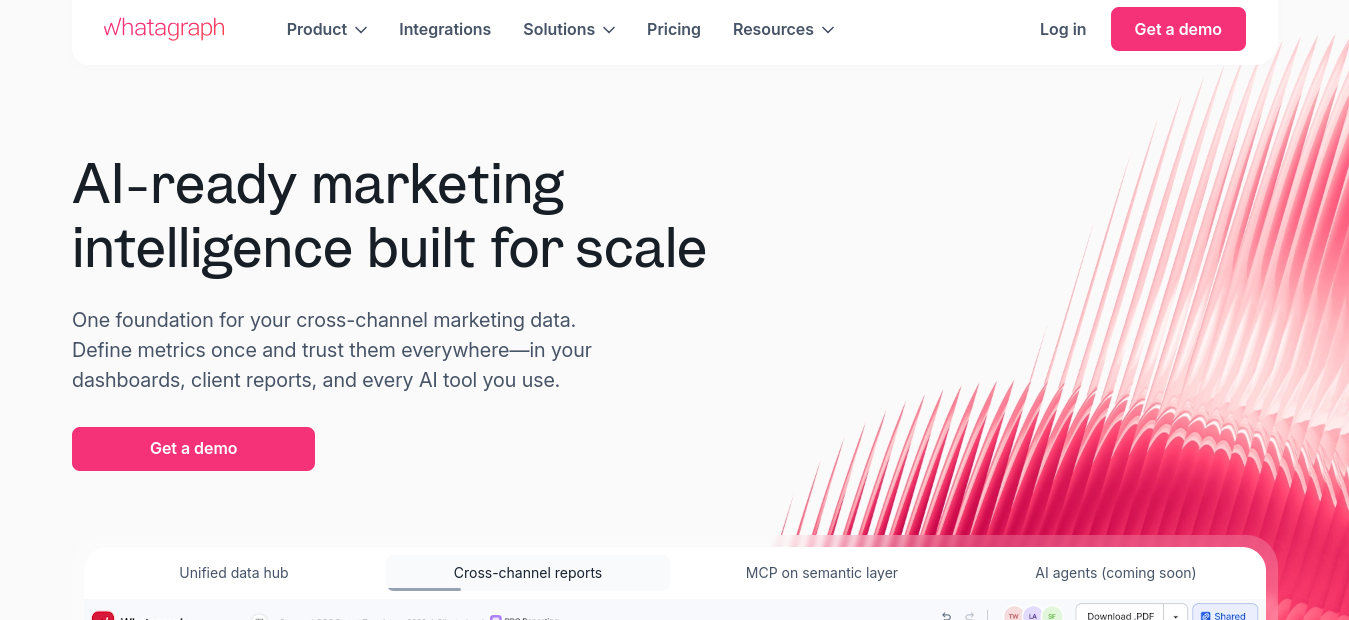Open MCP on semantic layer tab

(x=822, y=573)
